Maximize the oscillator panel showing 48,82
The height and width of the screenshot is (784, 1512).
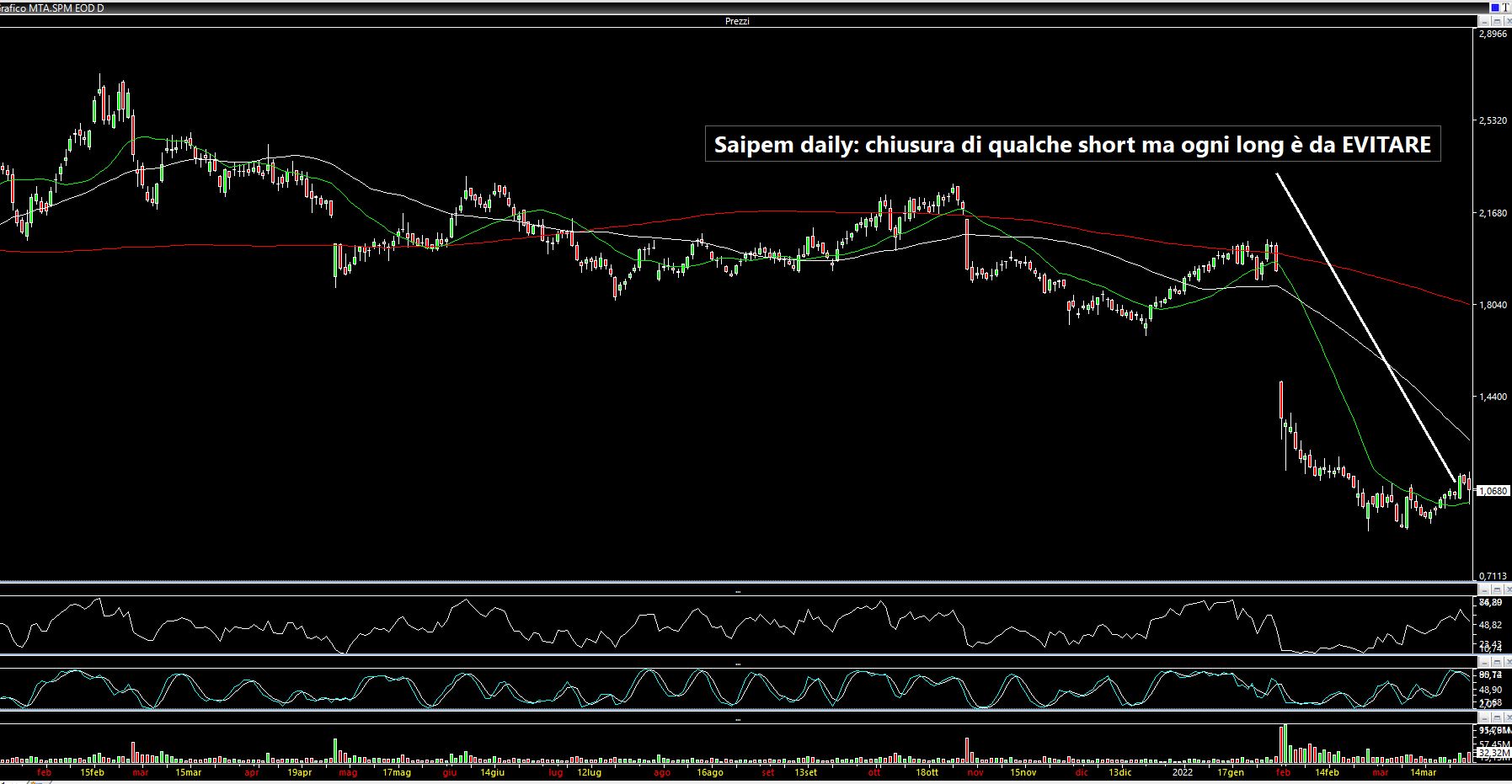point(1497,589)
